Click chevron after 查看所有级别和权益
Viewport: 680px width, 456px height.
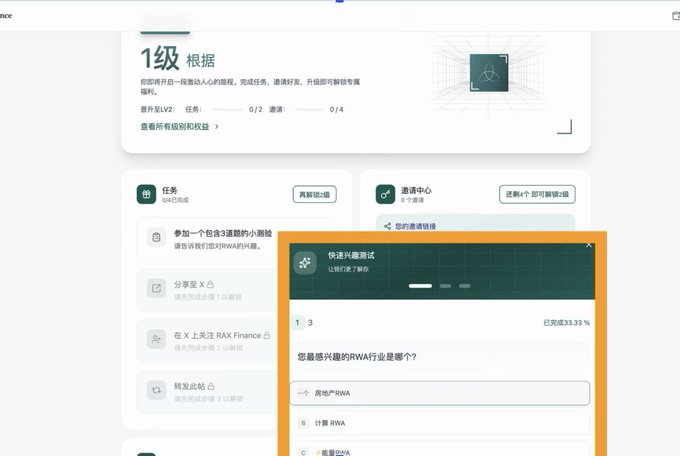[217, 127]
